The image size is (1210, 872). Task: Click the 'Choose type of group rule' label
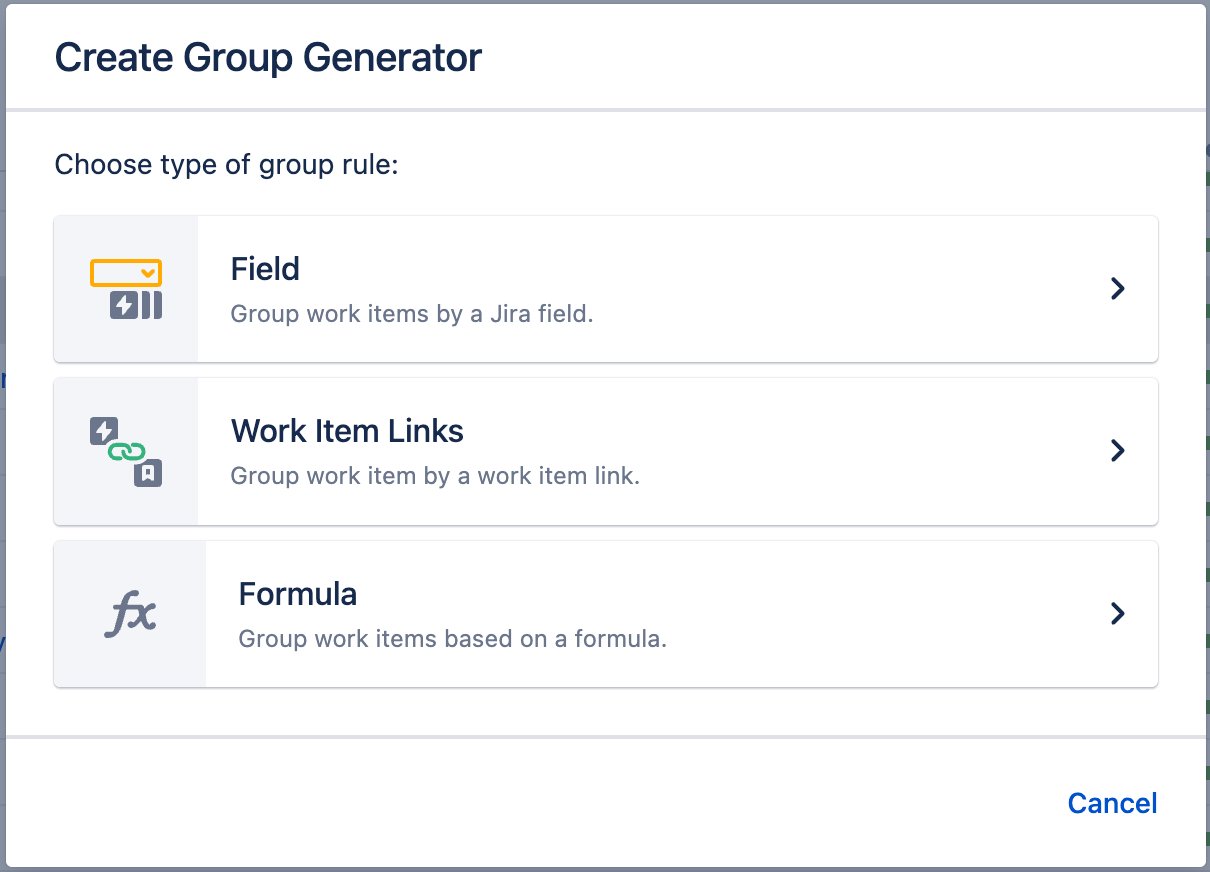(x=226, y=164)
